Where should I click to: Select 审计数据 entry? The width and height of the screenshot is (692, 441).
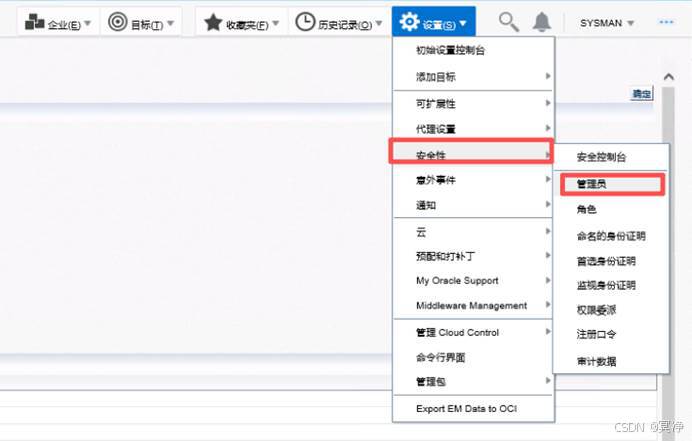click(611, 362)
